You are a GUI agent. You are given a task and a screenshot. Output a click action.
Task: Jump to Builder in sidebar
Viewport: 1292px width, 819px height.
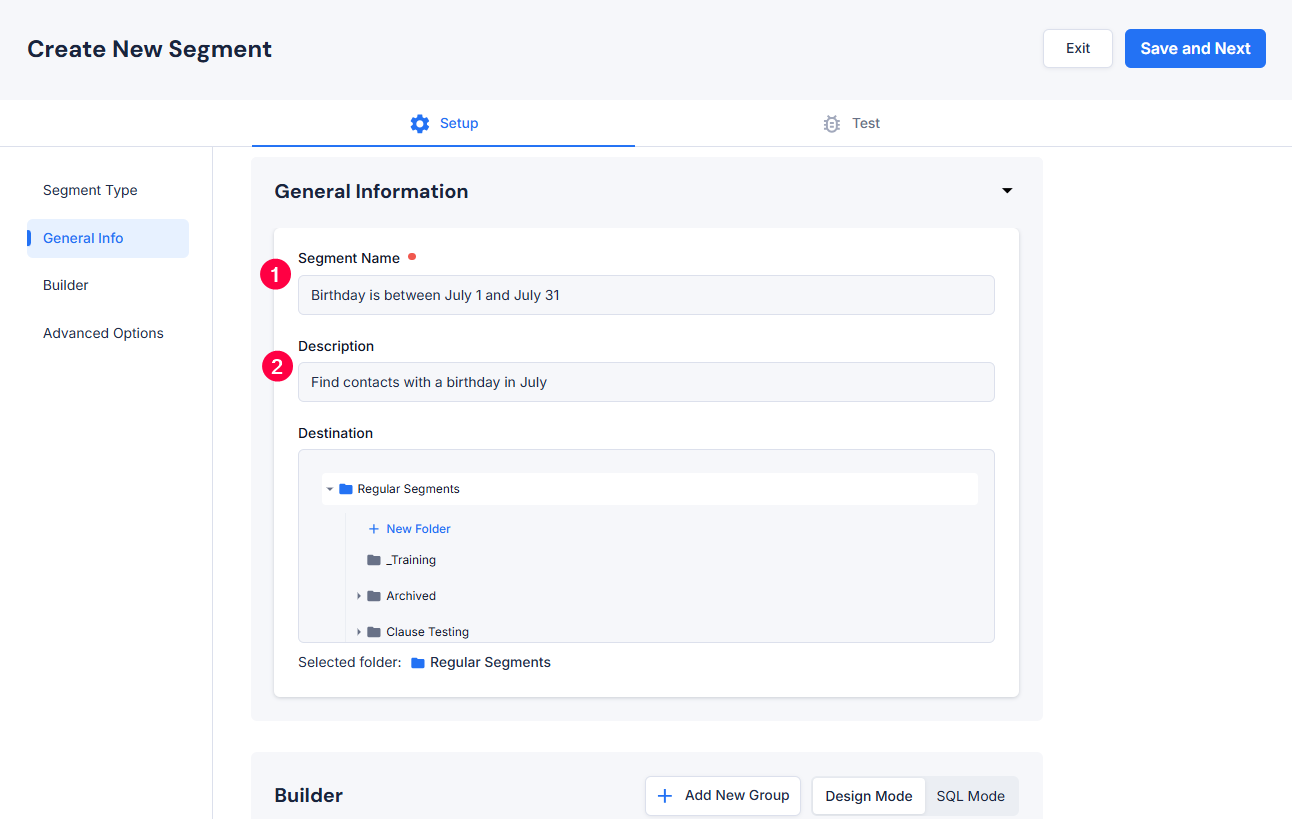(66, 285)
